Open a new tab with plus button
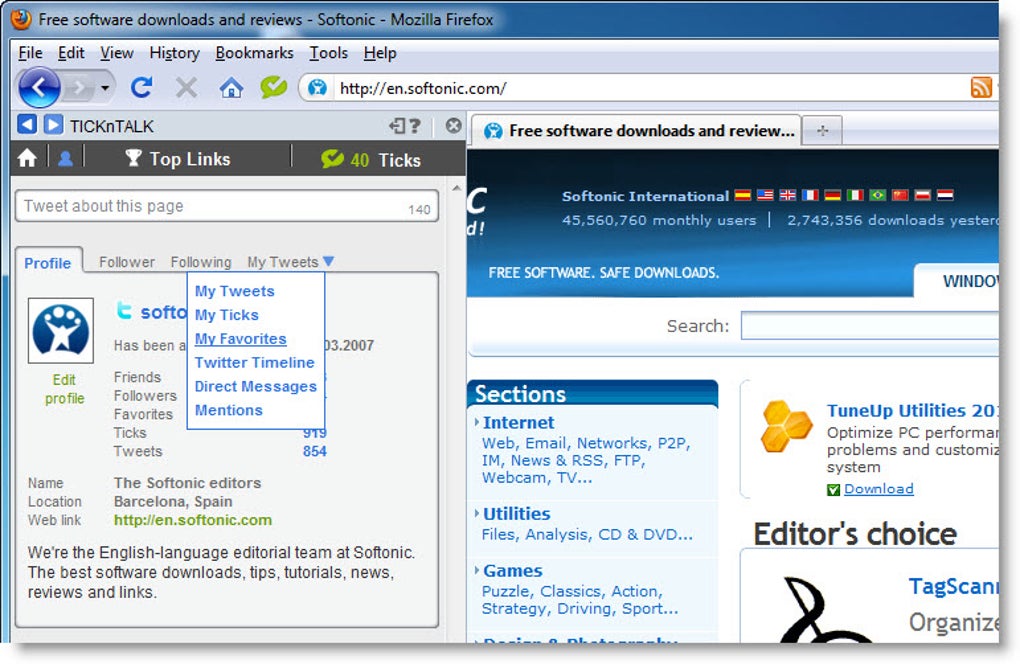Image resolution: width=1020 pixels, height=664 pixels. coord(822,131)
